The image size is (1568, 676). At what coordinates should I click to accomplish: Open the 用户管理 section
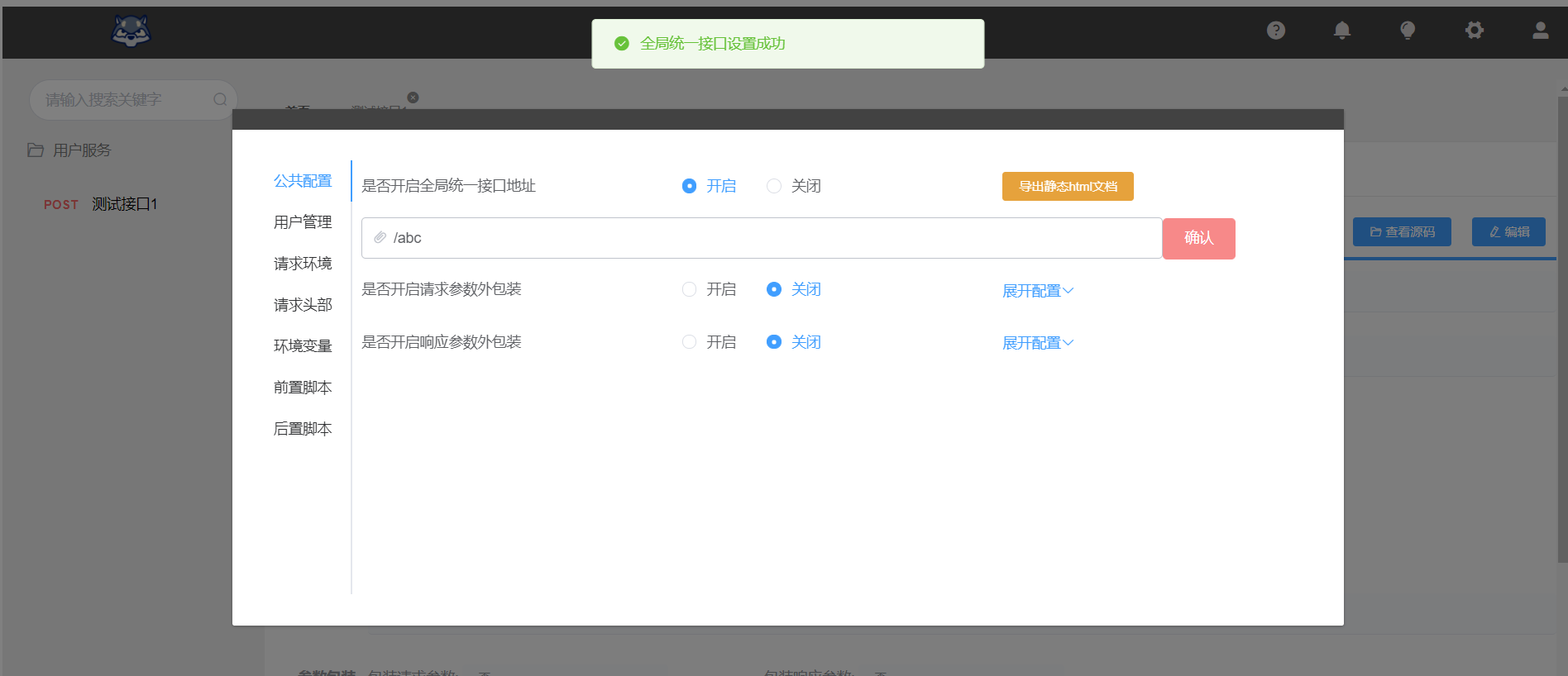303,222
